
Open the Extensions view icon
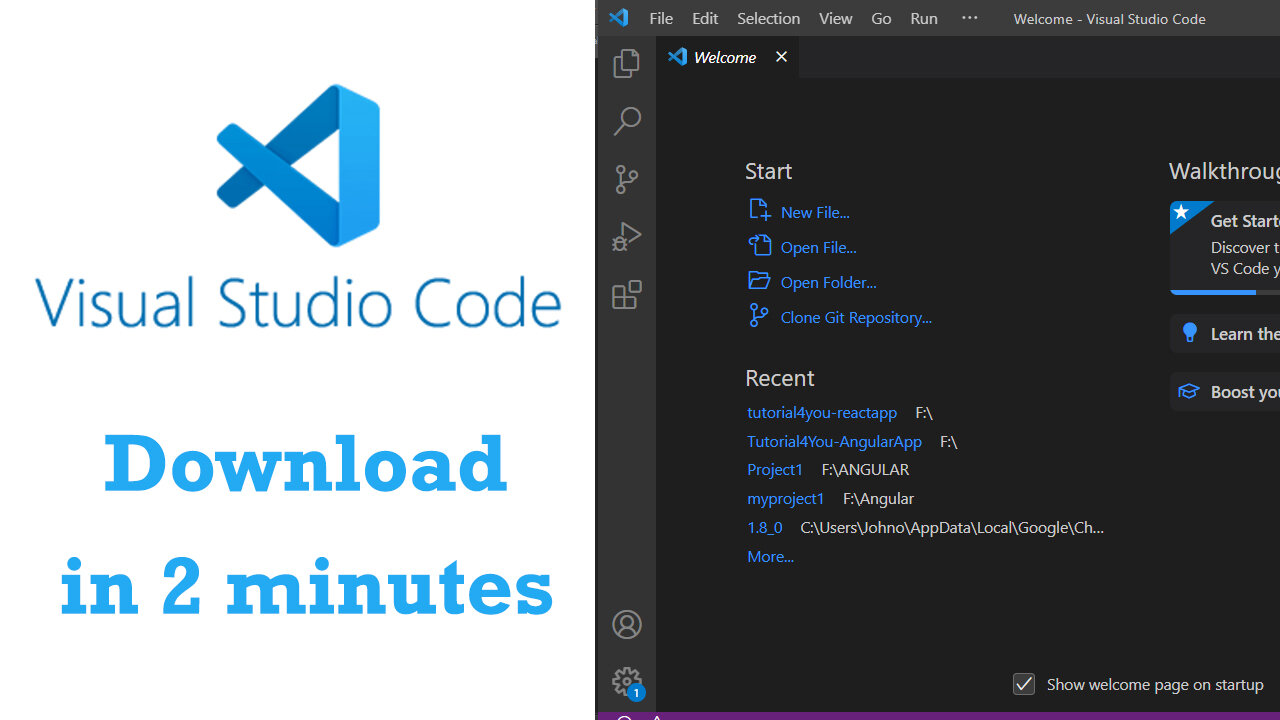[x=627, y=295]
